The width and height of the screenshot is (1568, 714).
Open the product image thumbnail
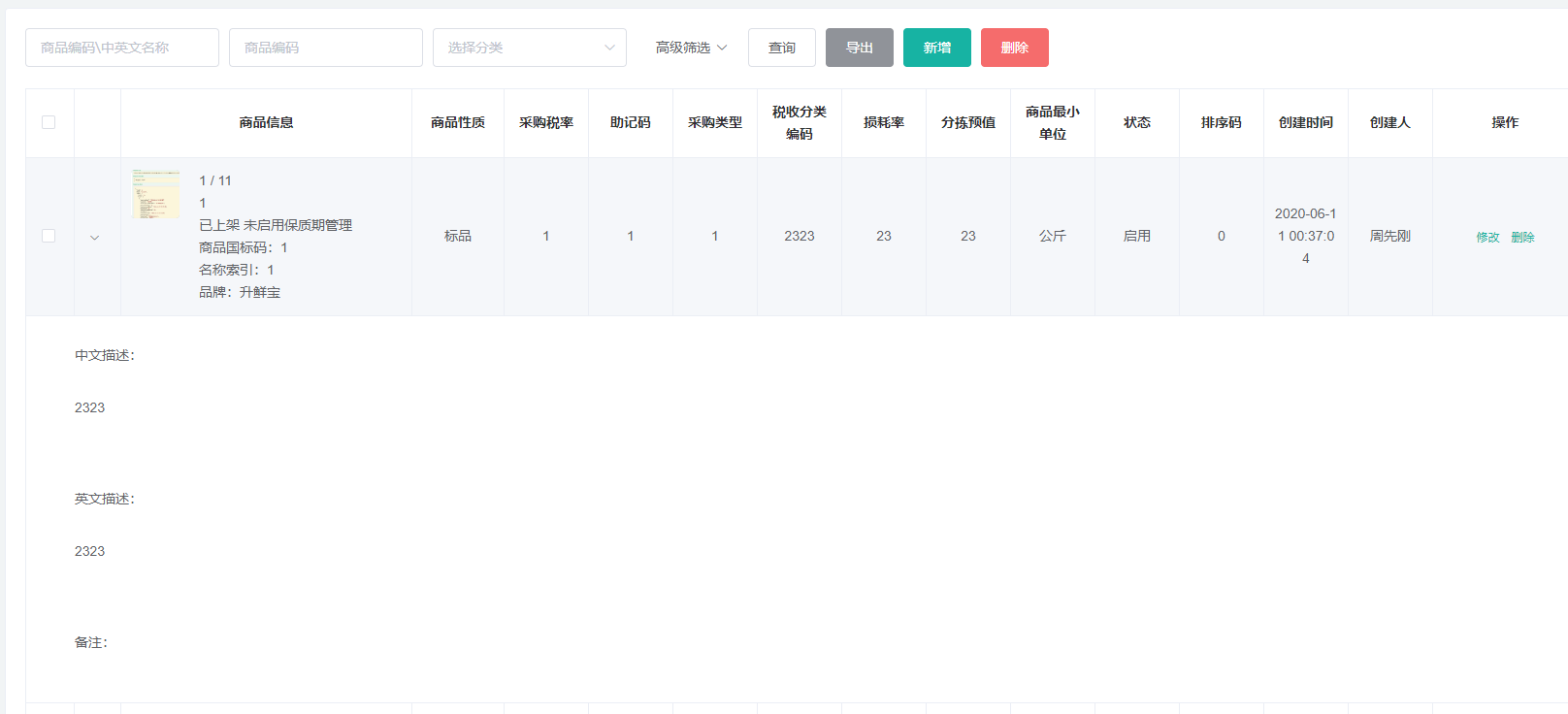pyautogui.click(x=155, y=194)
